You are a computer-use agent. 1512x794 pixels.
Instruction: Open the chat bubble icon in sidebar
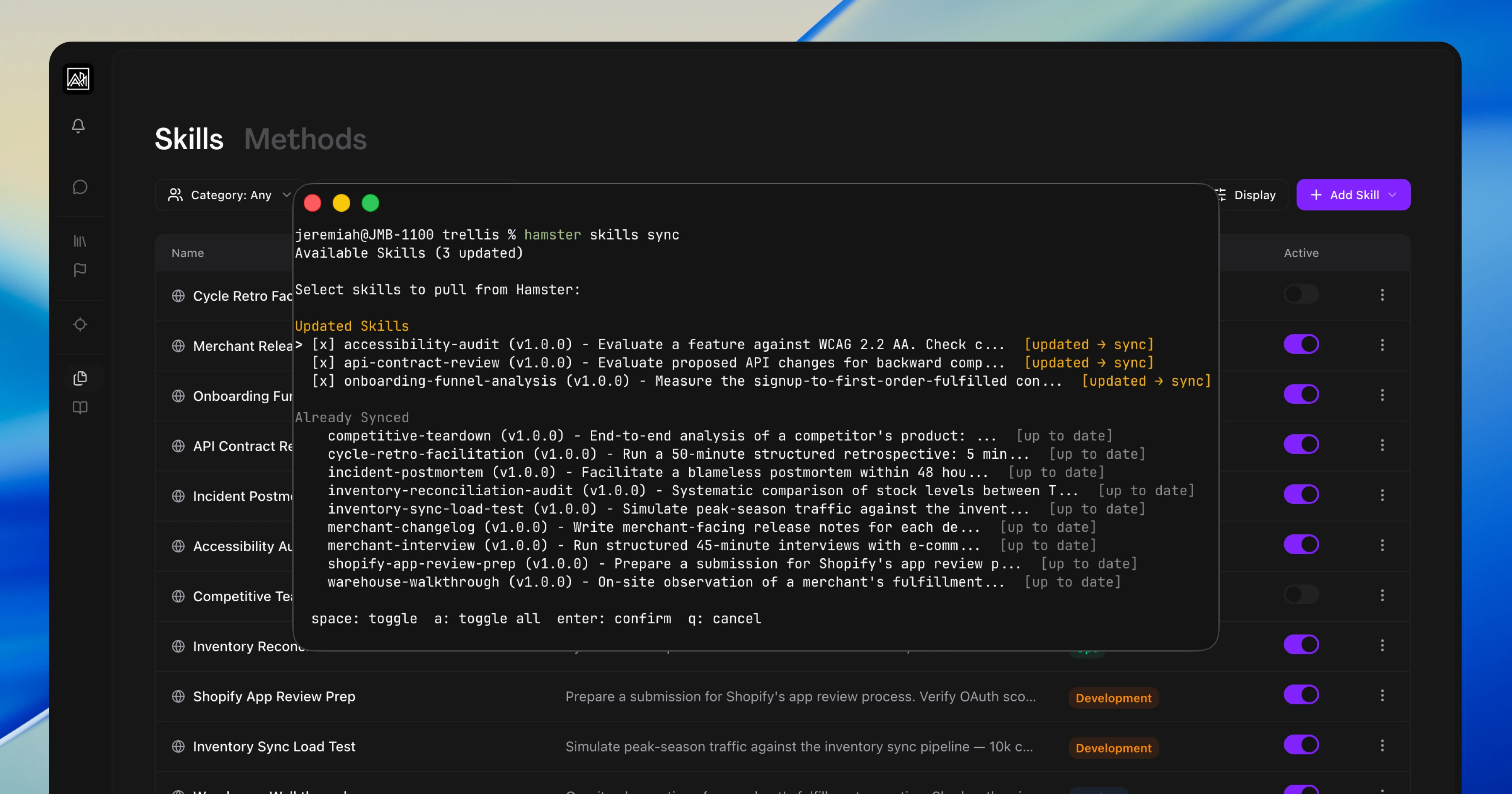coord(79,187)
